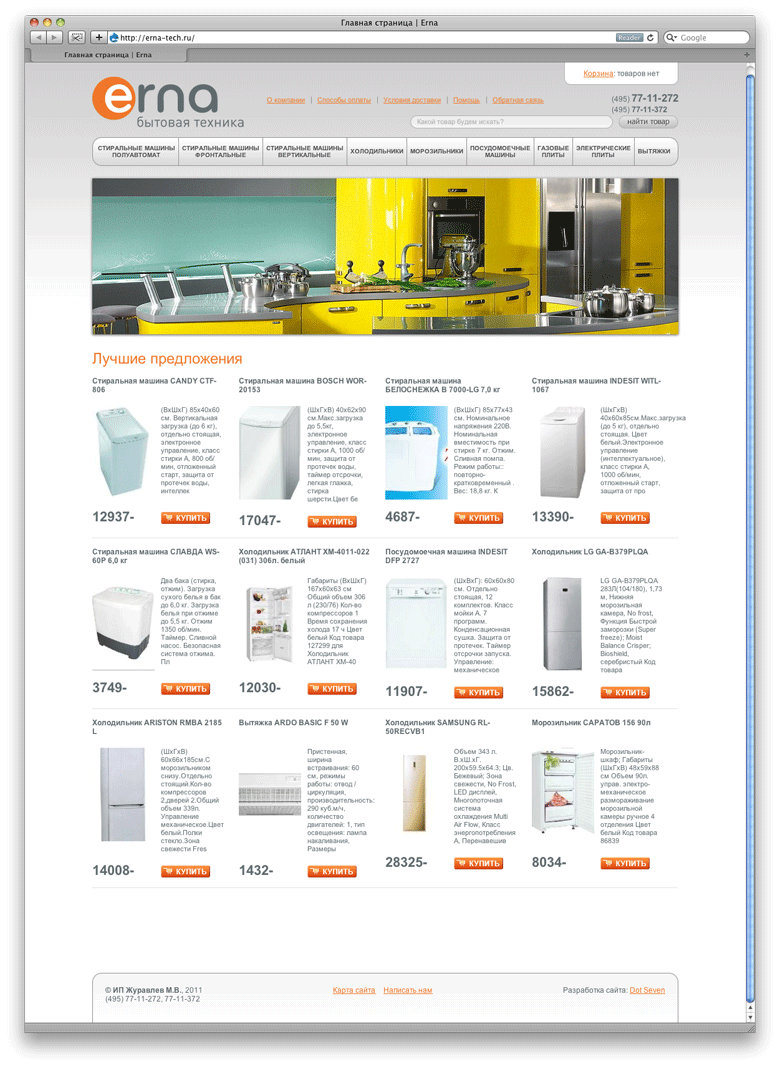The image size is (780, 1067).
Task: Buy the CANDY CTF-806 washing machine
Action: click(185, 518)
